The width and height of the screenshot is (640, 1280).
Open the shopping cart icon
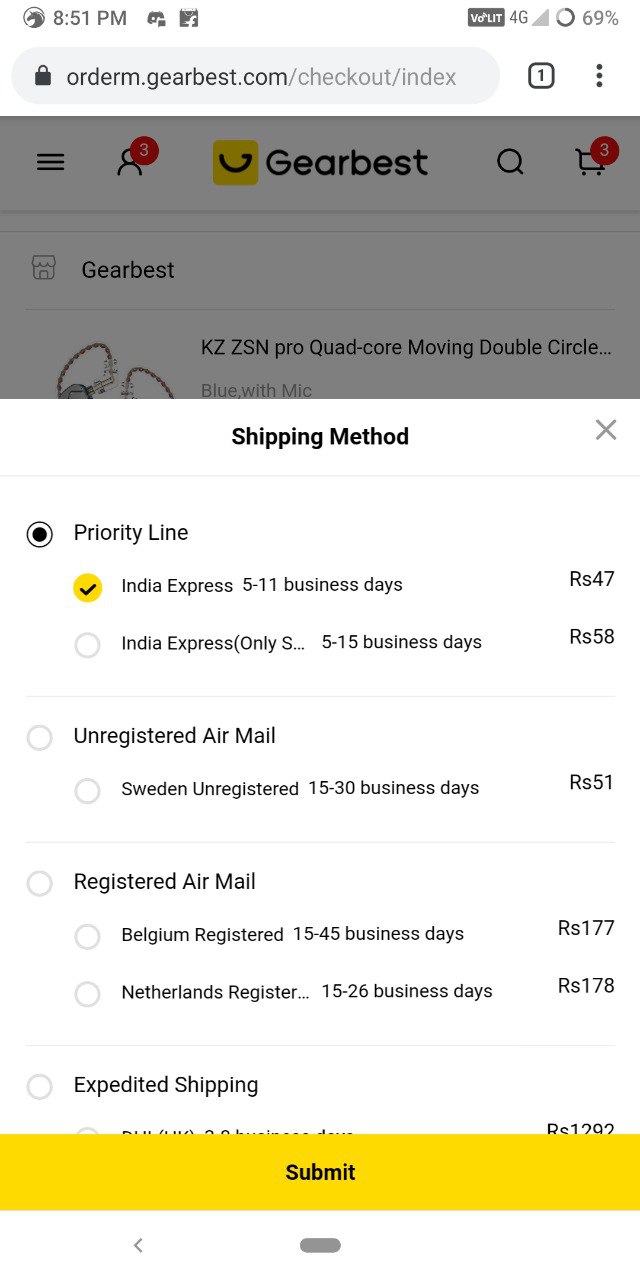tap(590, 162)
